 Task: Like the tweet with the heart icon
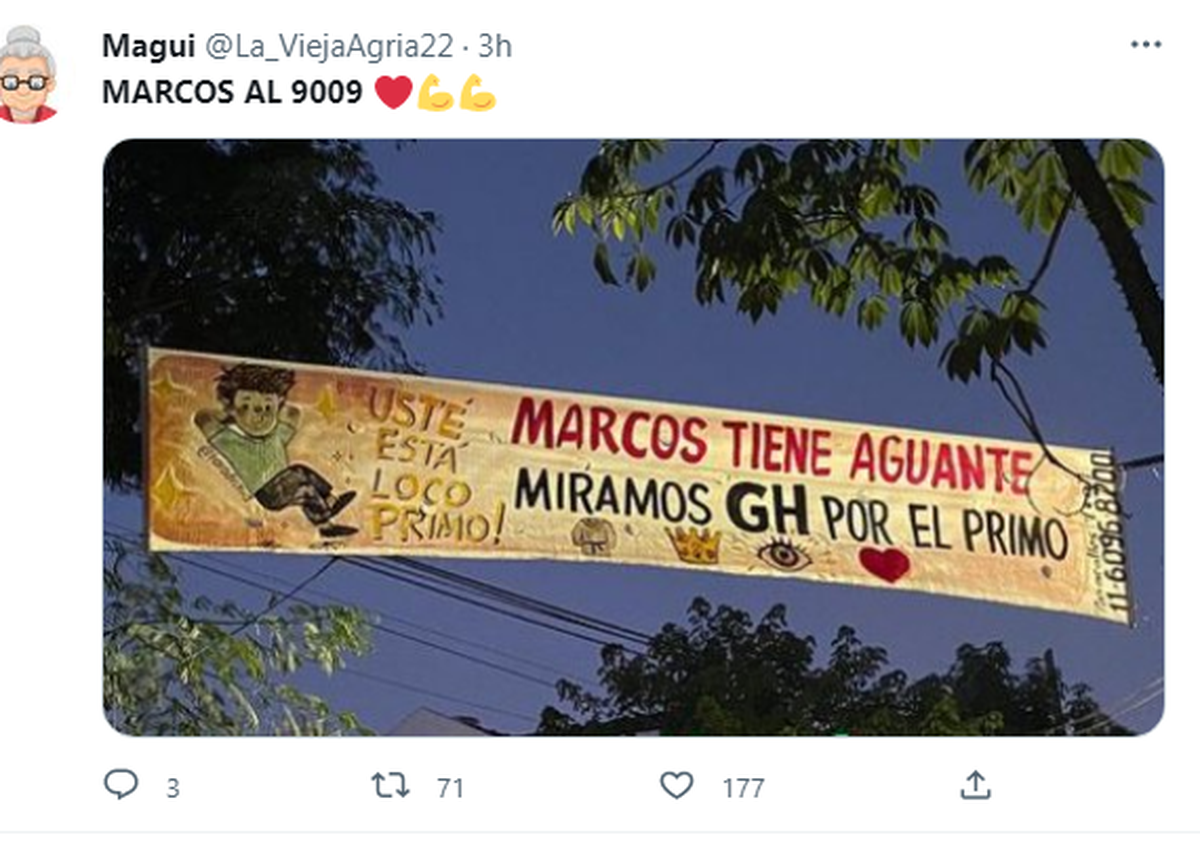[x=677, y=786]
